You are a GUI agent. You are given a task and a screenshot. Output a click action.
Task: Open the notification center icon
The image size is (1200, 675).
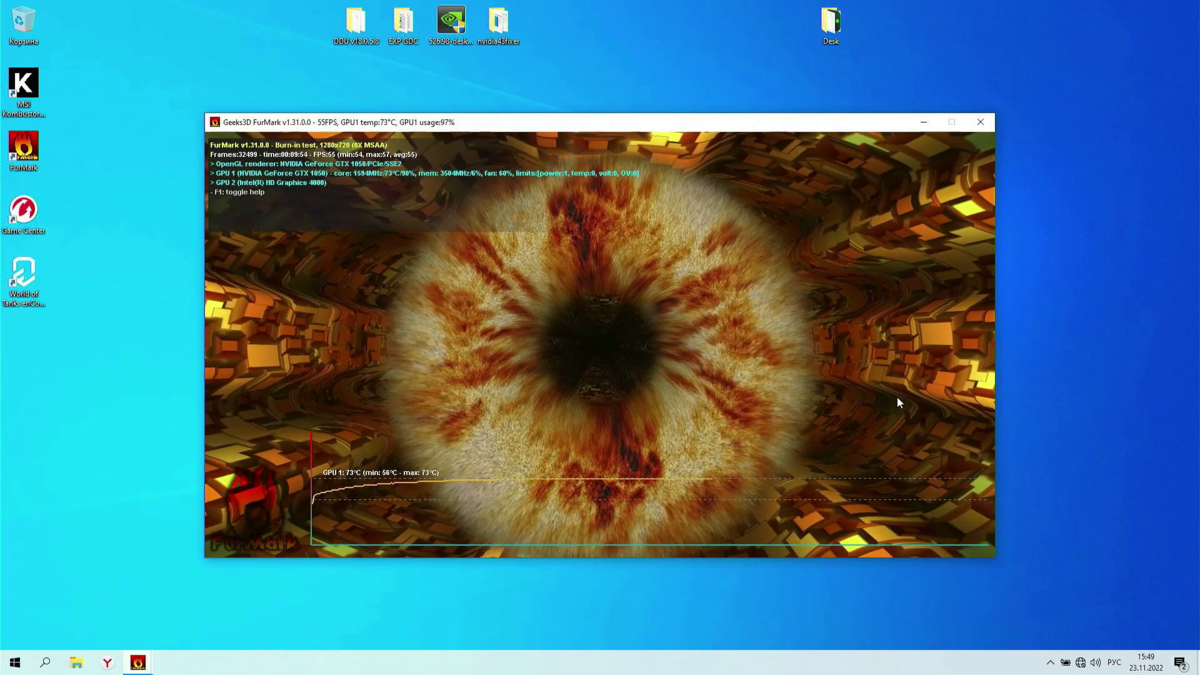1181,663
